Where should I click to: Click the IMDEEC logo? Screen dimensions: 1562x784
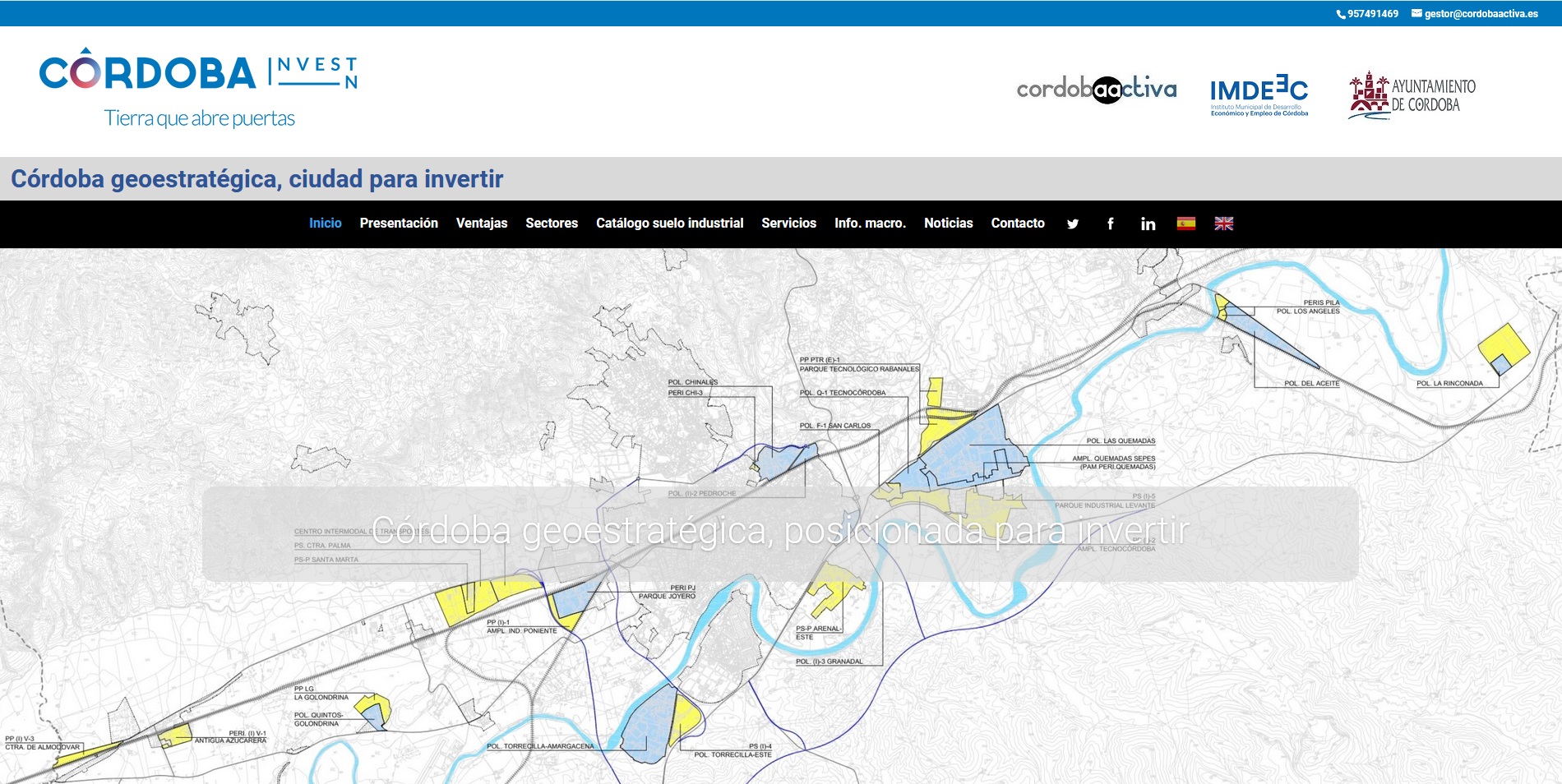coord(1259,95)
